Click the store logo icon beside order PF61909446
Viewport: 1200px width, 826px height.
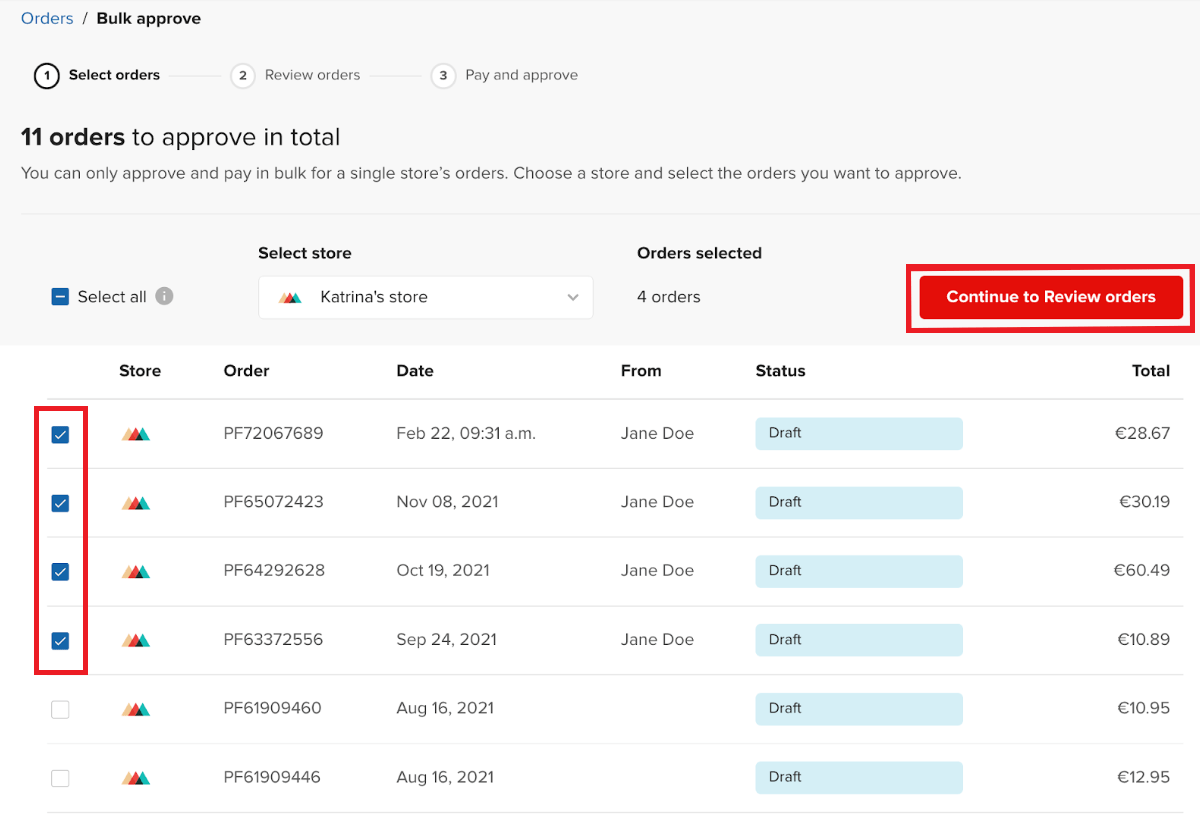136,777
